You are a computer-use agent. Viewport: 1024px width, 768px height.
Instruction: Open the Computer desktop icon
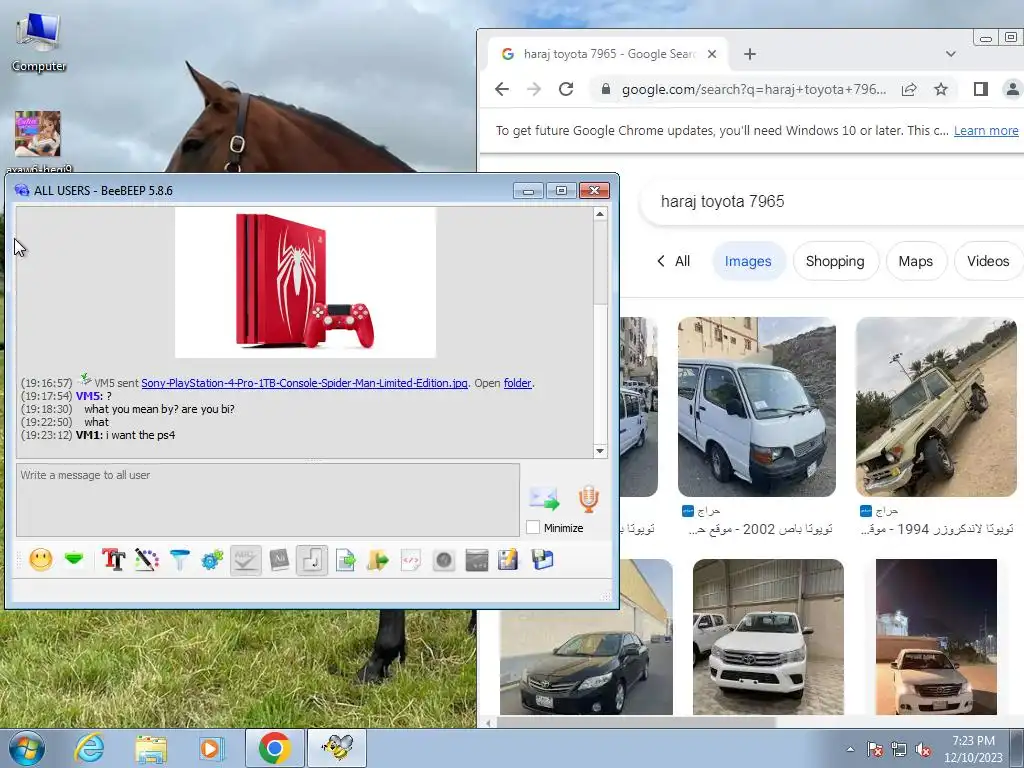point(39,42)
